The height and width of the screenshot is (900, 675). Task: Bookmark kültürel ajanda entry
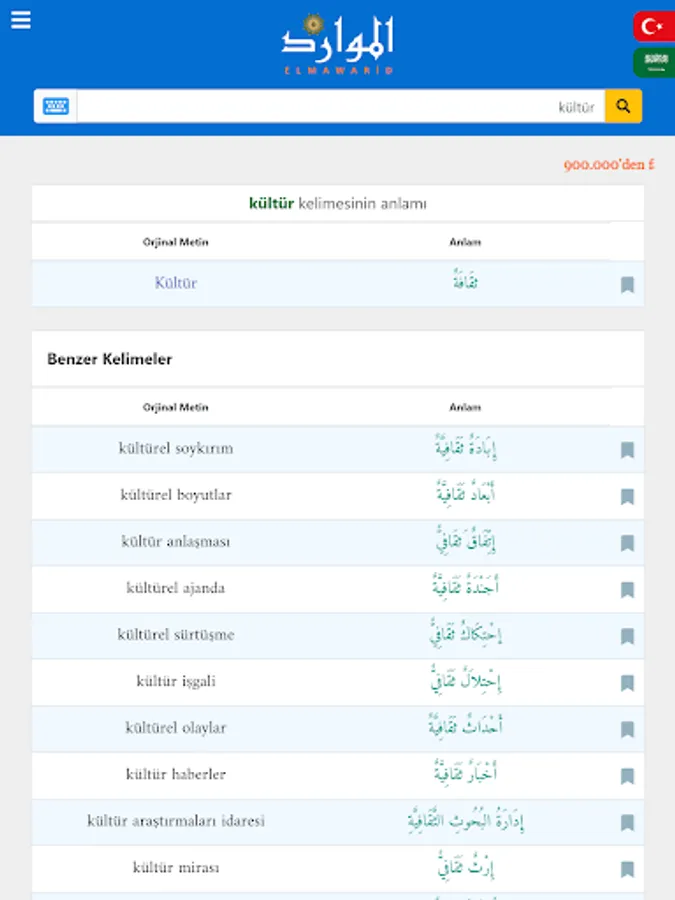[627, 589]
